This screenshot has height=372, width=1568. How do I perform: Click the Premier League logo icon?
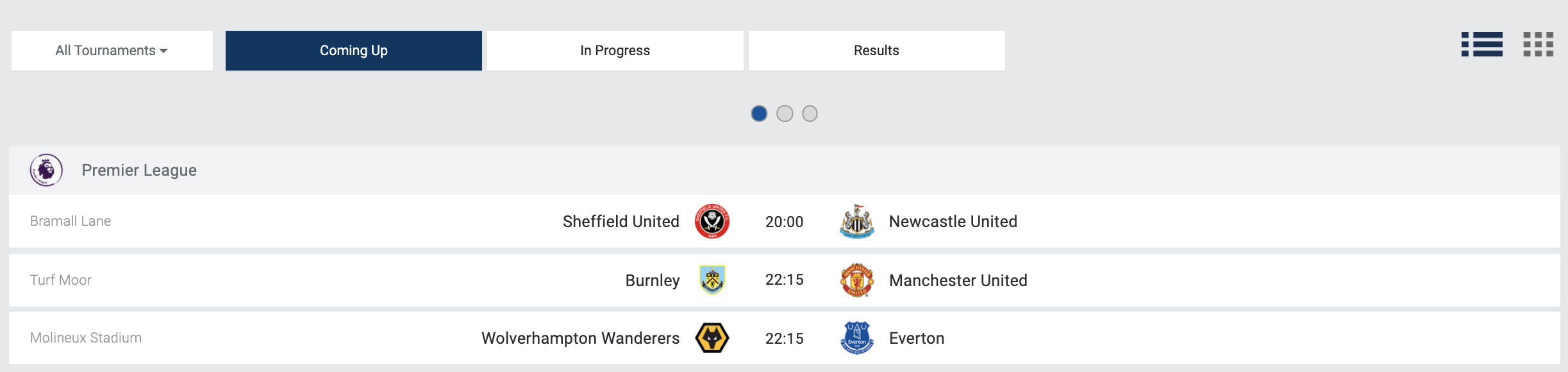tap(46, 170)
